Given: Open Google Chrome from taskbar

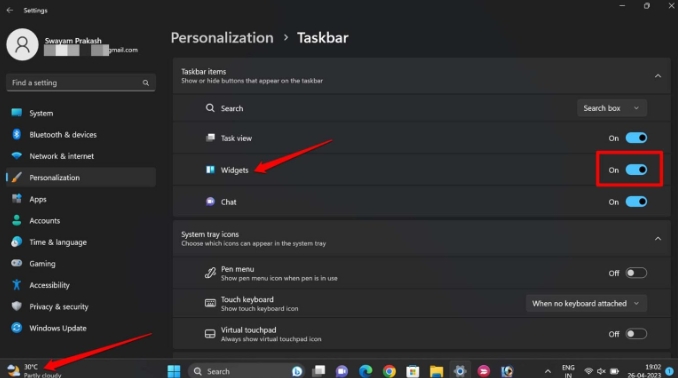Looking at the screenshot, I should [x=389, y=371].
